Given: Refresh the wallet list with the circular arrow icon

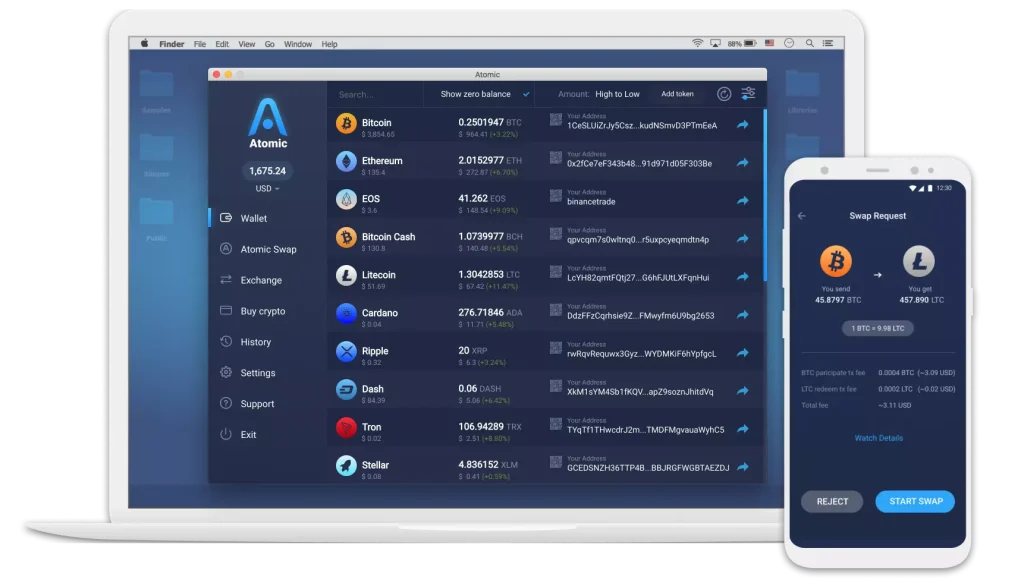Looking at the screenshot, I should 722,93.
